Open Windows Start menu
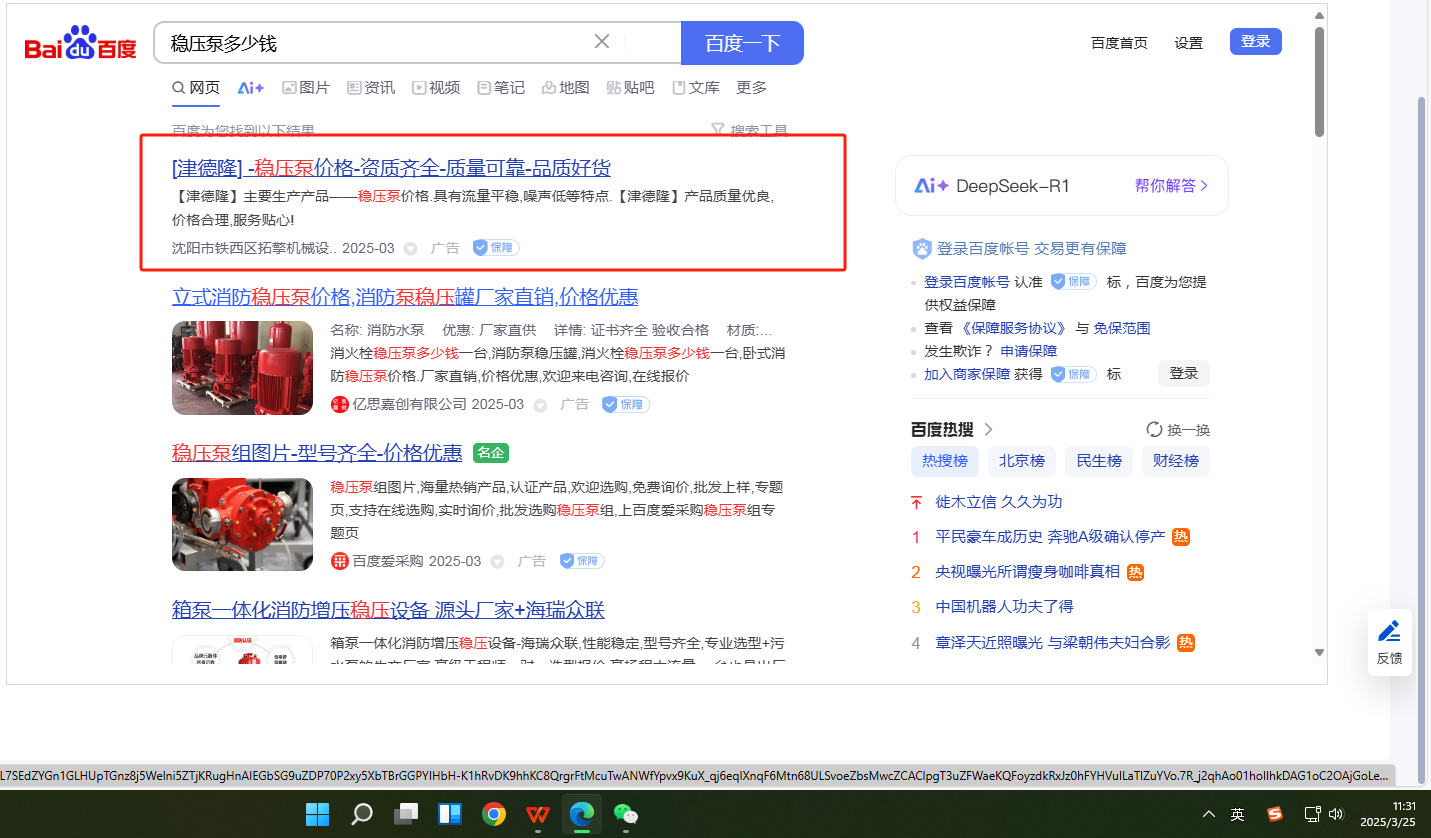The image size is (1431, 838). [317, 814]
